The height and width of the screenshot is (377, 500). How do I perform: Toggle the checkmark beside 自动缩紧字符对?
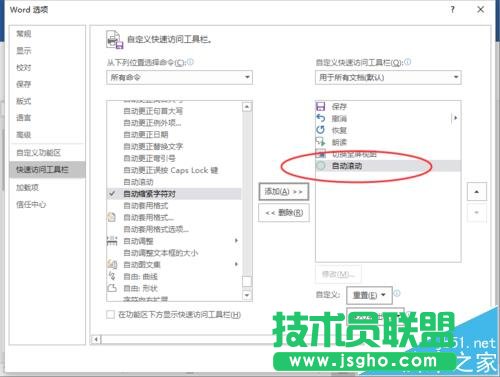pos(112,193)
